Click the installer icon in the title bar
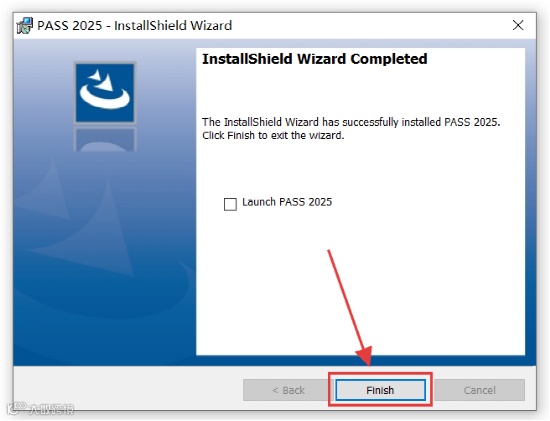The height and width of the screenshot is (421, 550). coord(25,26)
